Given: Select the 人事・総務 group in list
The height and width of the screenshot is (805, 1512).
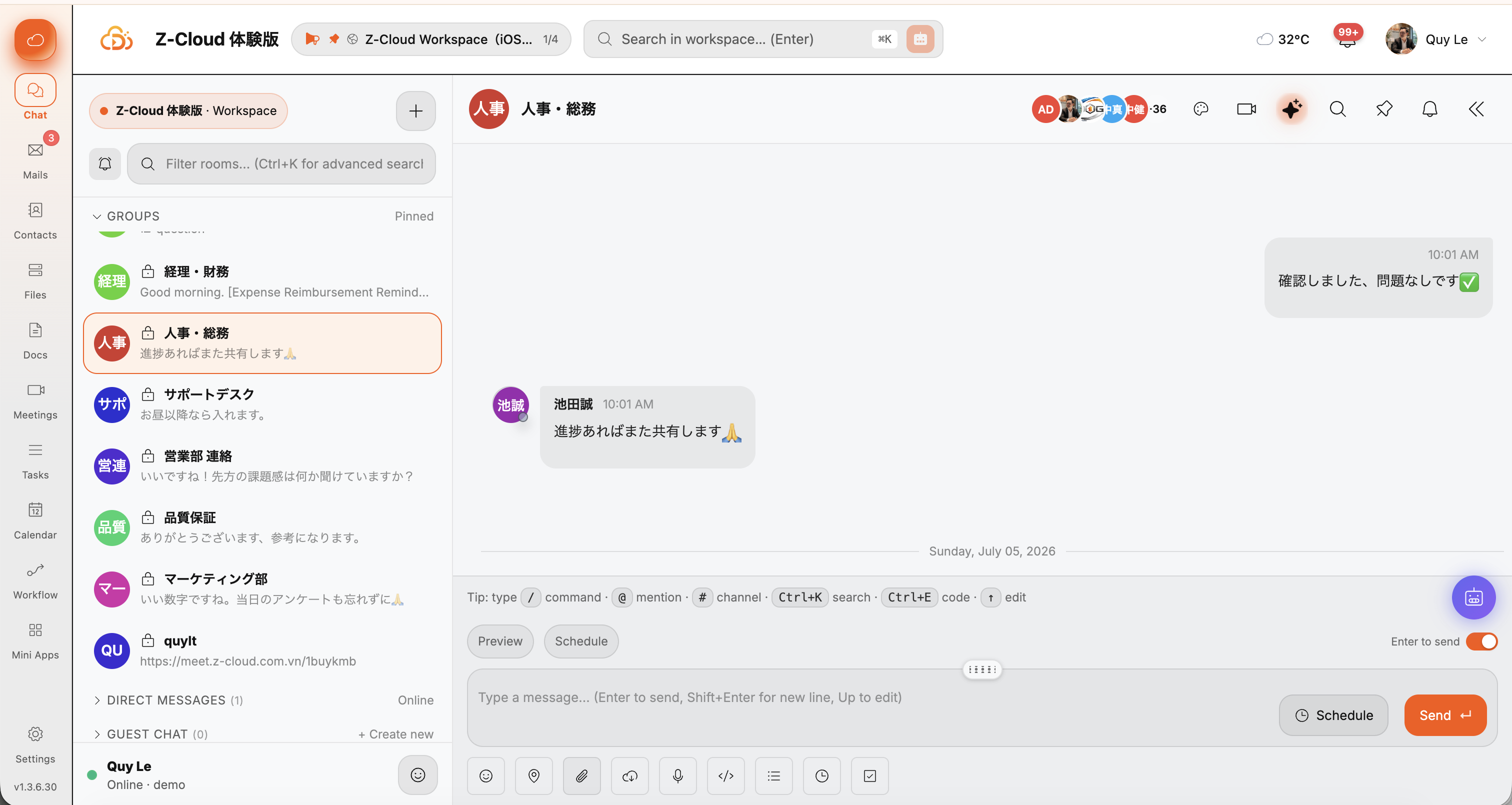Looking at the screenshot, I should click(262, 343).
